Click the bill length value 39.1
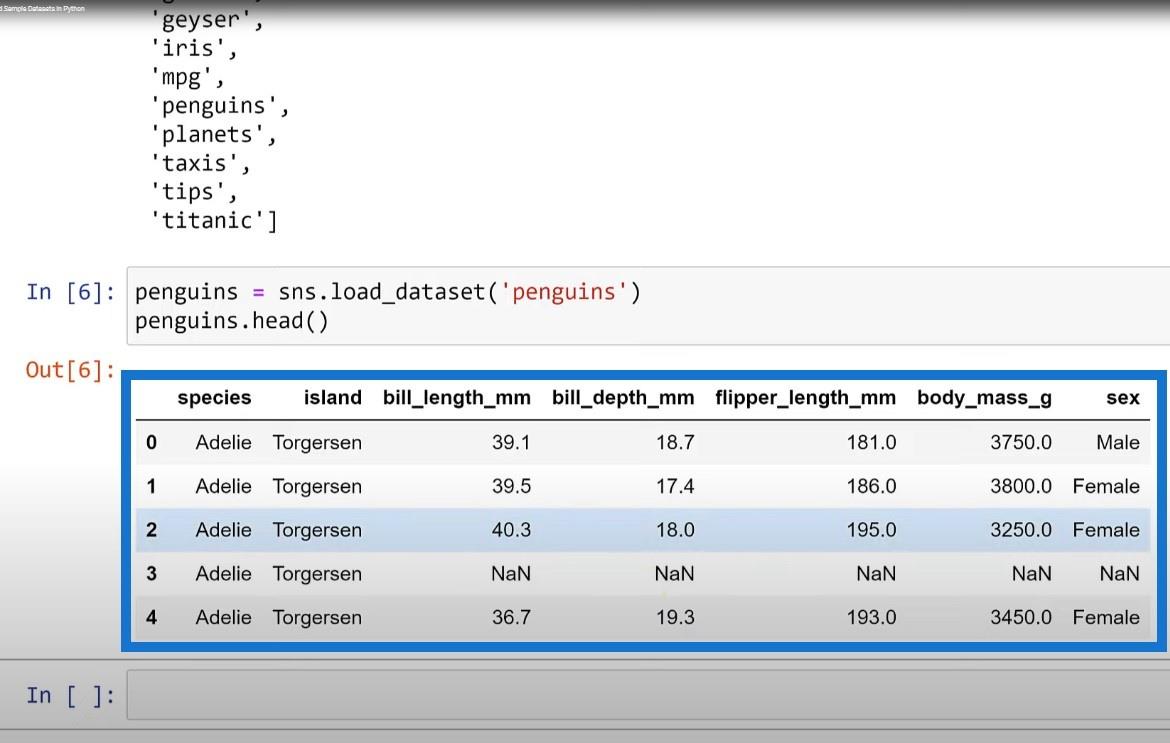1170x743 pixels. pyautogui.click(x=511, y=442)
